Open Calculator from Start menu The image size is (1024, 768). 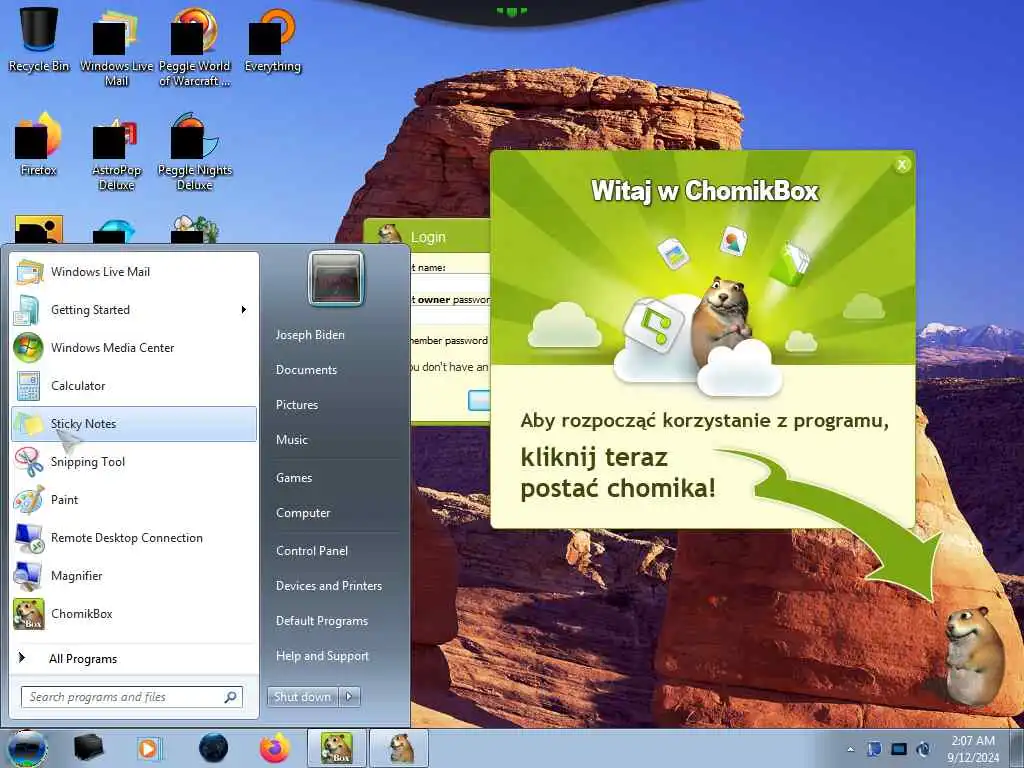[x=134, y=385]
